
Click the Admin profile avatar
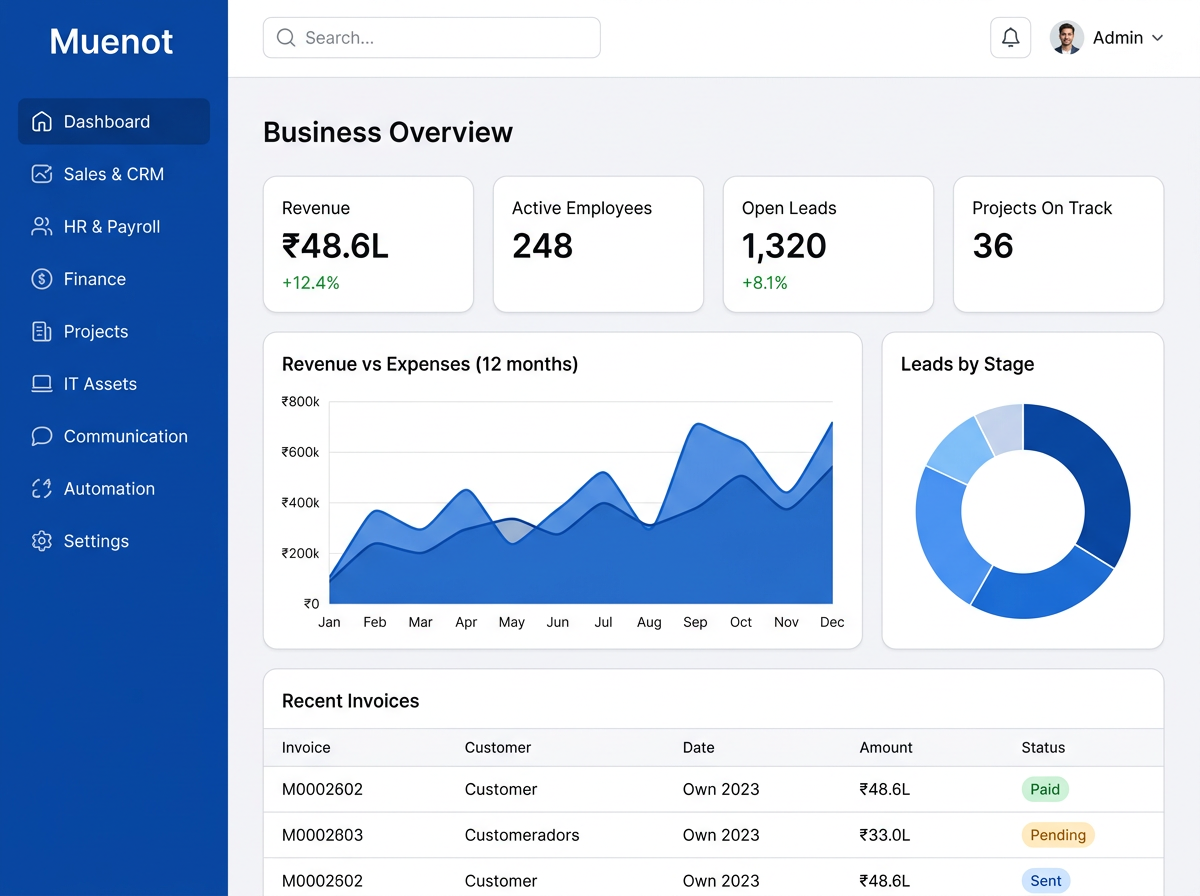point(1067,38)
